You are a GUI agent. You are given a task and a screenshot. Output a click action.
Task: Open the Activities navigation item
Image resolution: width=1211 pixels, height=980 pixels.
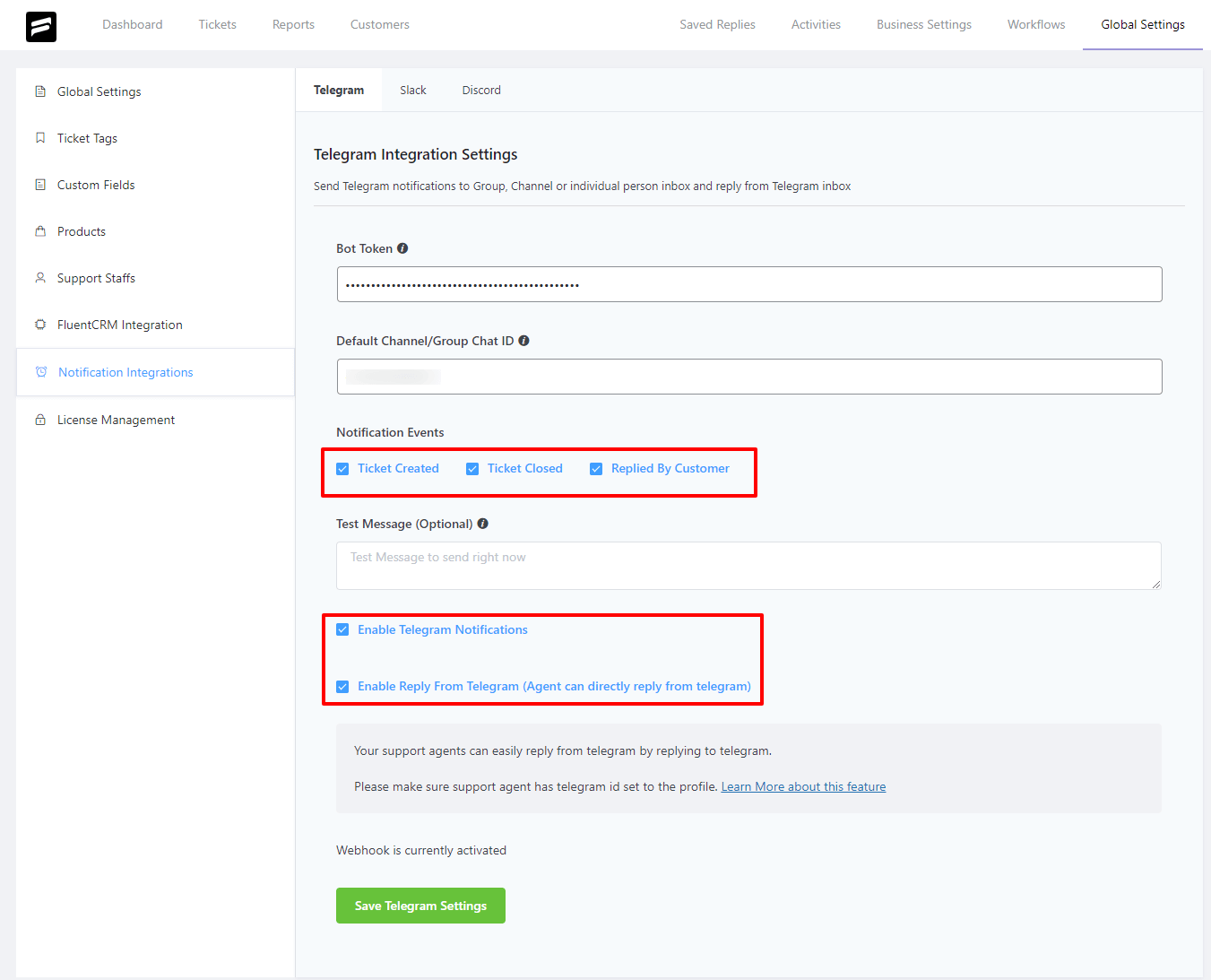point(816,24)
